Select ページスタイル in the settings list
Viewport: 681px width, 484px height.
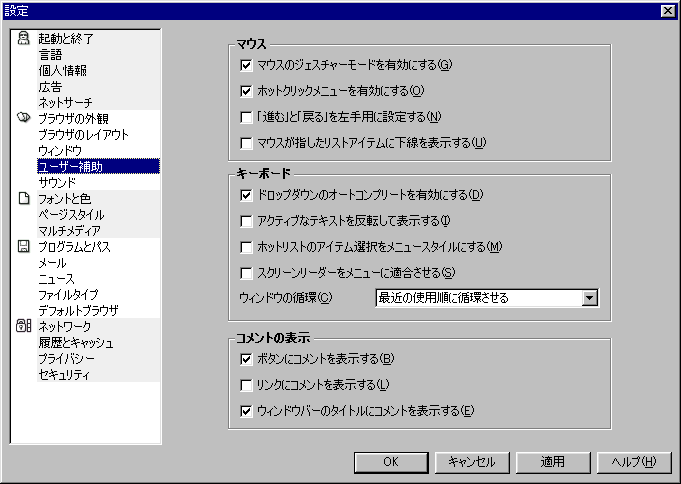point(98,214)
